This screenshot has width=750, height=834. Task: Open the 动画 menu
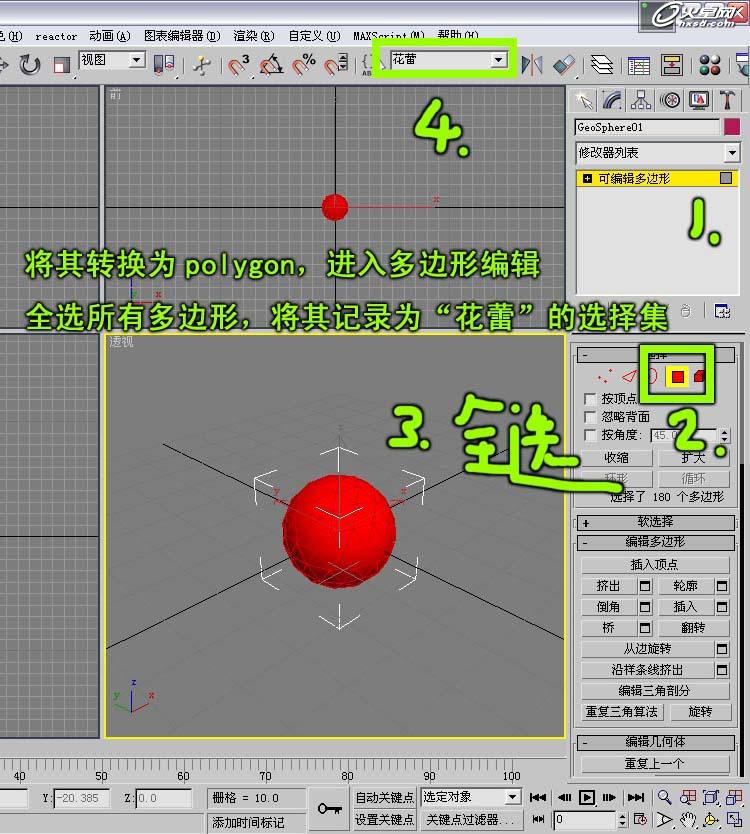(x=109, y=36)
